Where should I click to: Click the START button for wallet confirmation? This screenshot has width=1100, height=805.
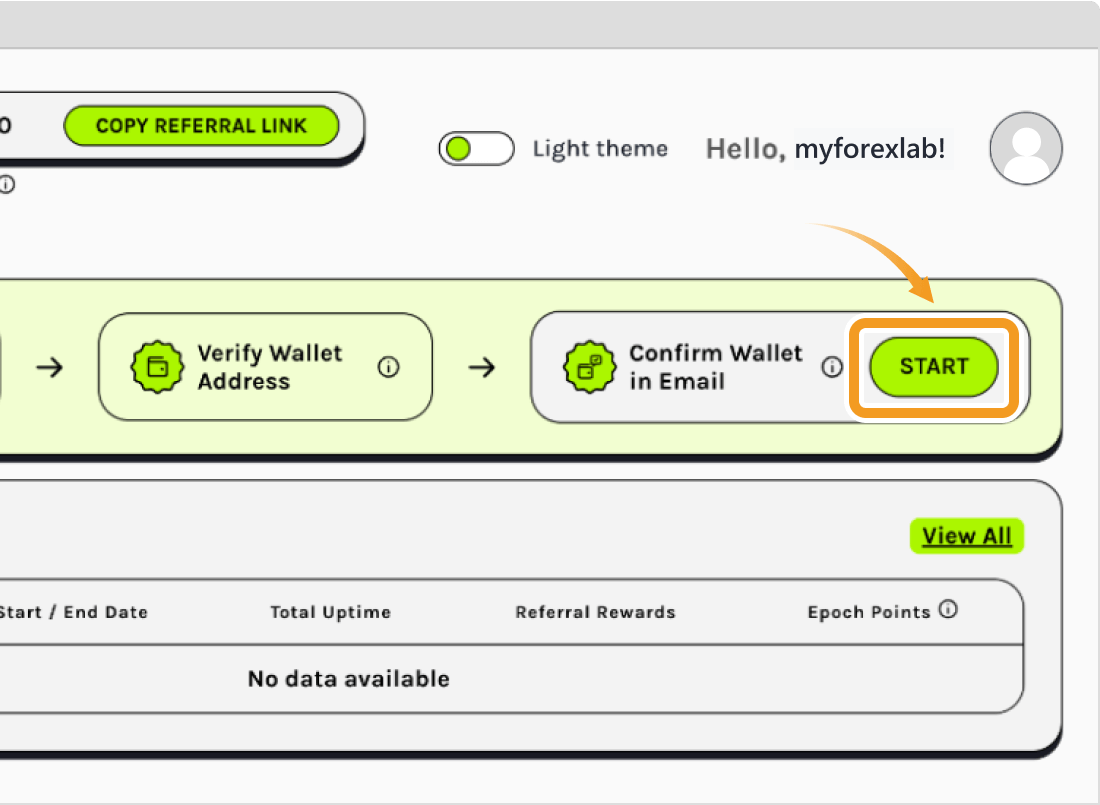pos(934,366)
